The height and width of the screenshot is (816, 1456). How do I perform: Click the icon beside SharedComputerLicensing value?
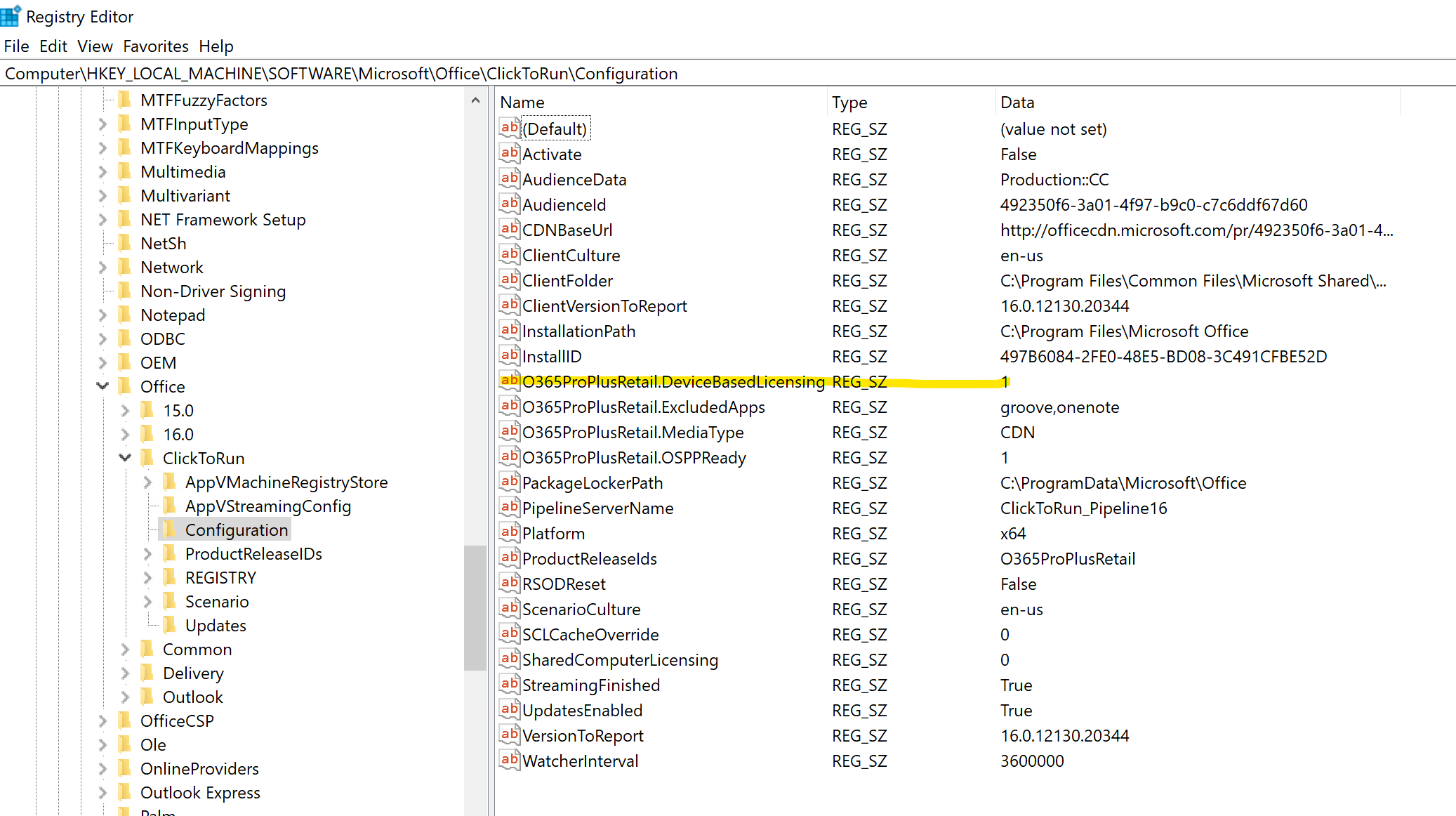pos(509,659)
